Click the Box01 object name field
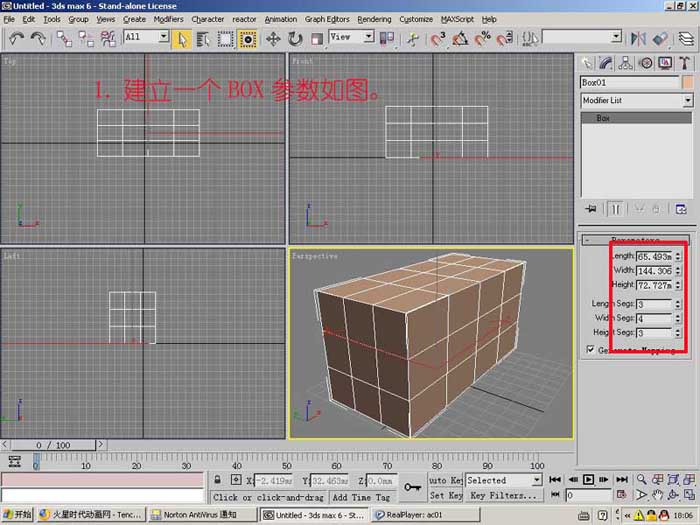Image resolution: width=700 pixels, height=525 pixels. pyautogui.click(x=629, y=83)
